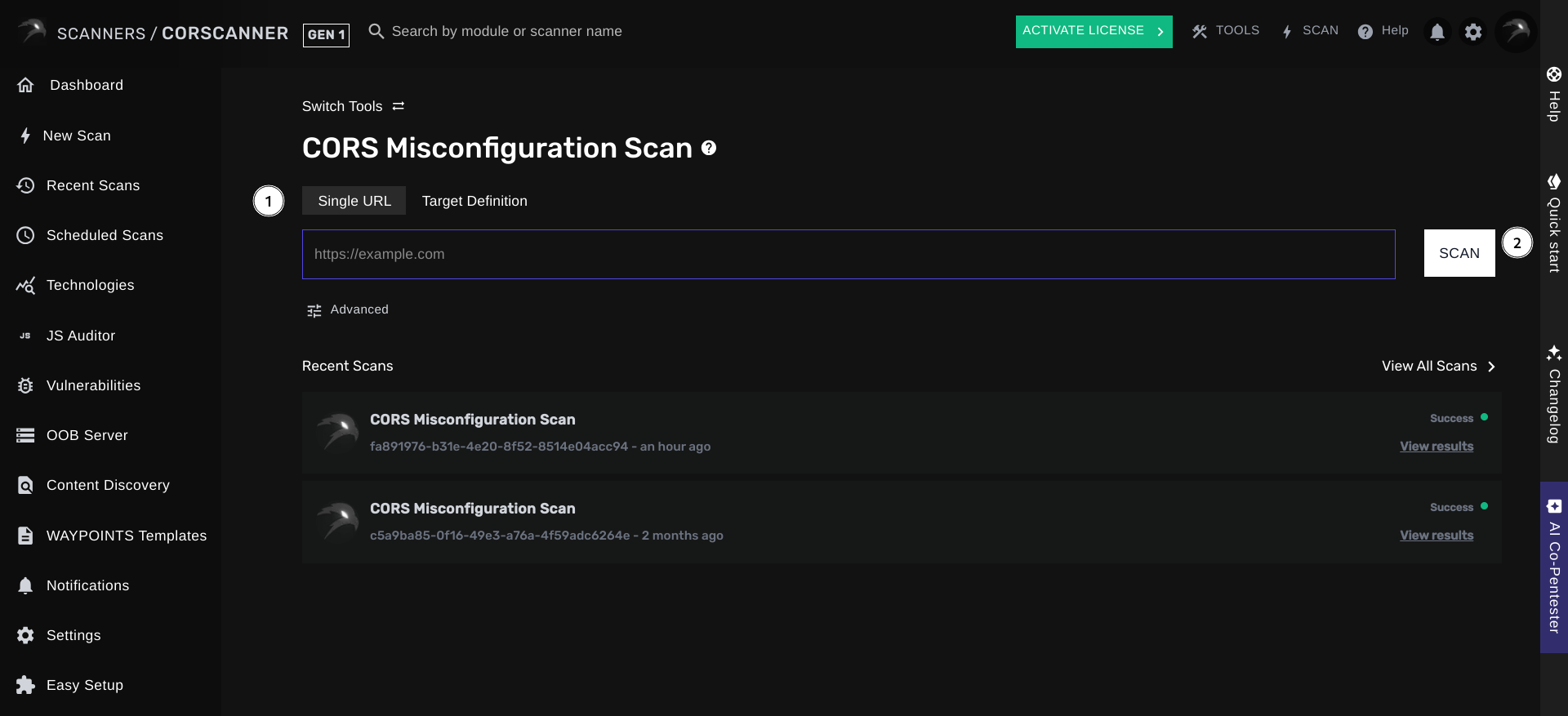This screenshot has height=716, width=1568.
Task: Click scan ID c5a9ba85-0f16-49e3-a76a-4f59adc6264e
Action: point(500,535)
